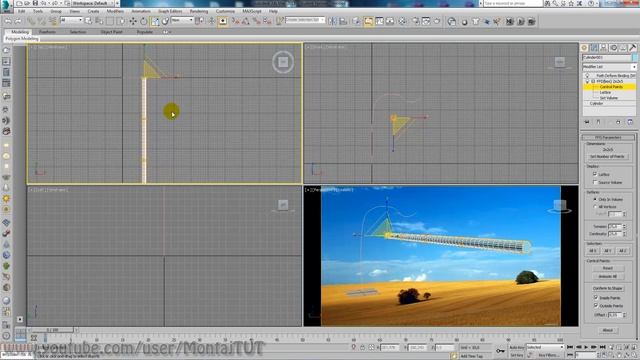Open the Motion command panel tab
Viewport: 640px width, 360px height.
(613, 48)
